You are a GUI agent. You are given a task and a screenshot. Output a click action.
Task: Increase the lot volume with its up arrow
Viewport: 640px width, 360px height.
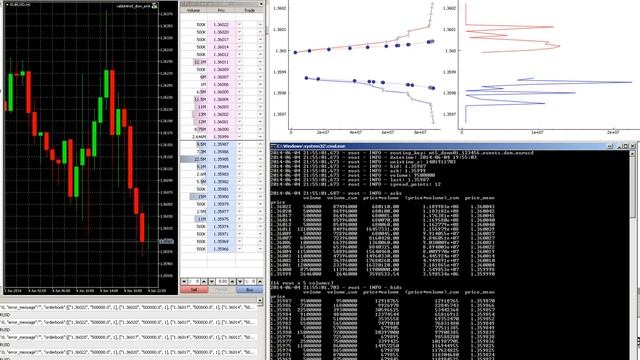tap(232, 282)
